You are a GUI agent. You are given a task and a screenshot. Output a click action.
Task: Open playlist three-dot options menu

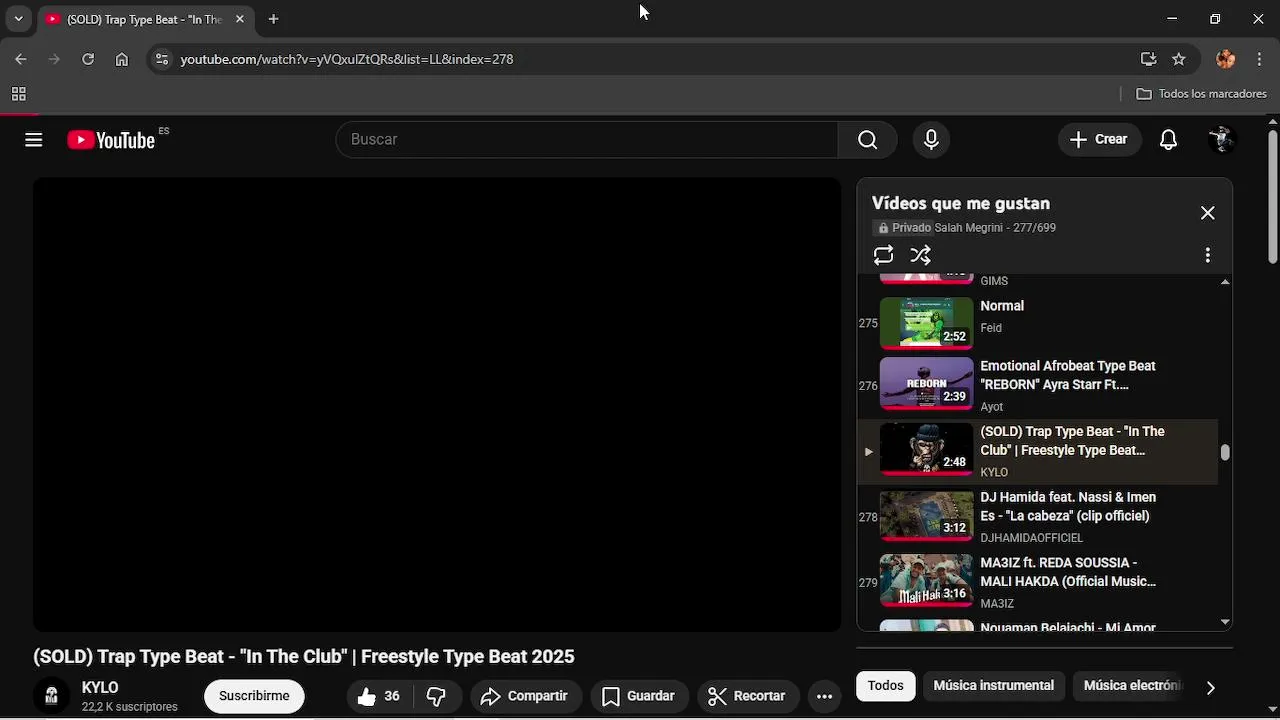[x=1207, y=255]
